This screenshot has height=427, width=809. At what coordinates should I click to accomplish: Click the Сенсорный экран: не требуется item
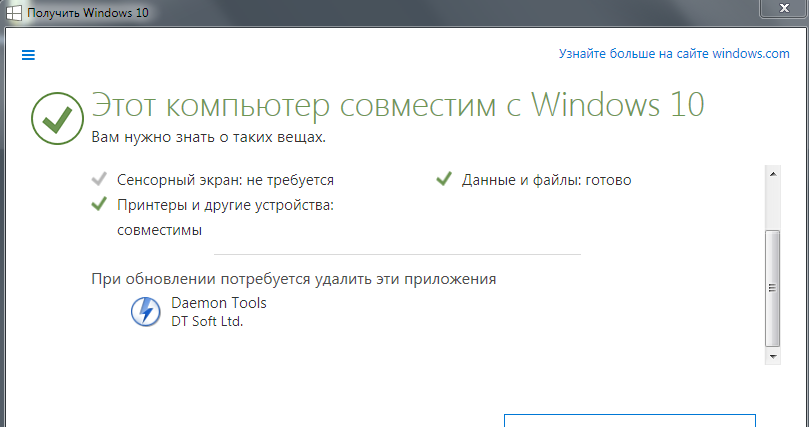pos(213,179)
